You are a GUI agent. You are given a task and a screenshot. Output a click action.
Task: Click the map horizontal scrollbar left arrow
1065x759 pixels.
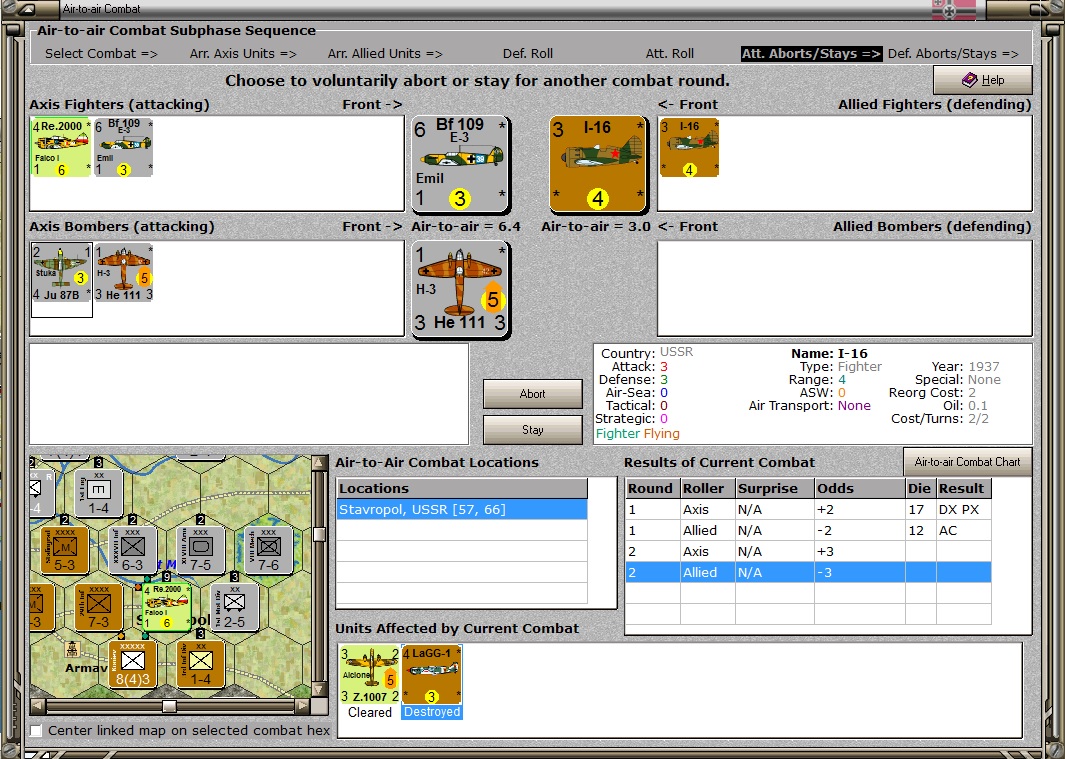pyautogui.click(x=37, y=706)
